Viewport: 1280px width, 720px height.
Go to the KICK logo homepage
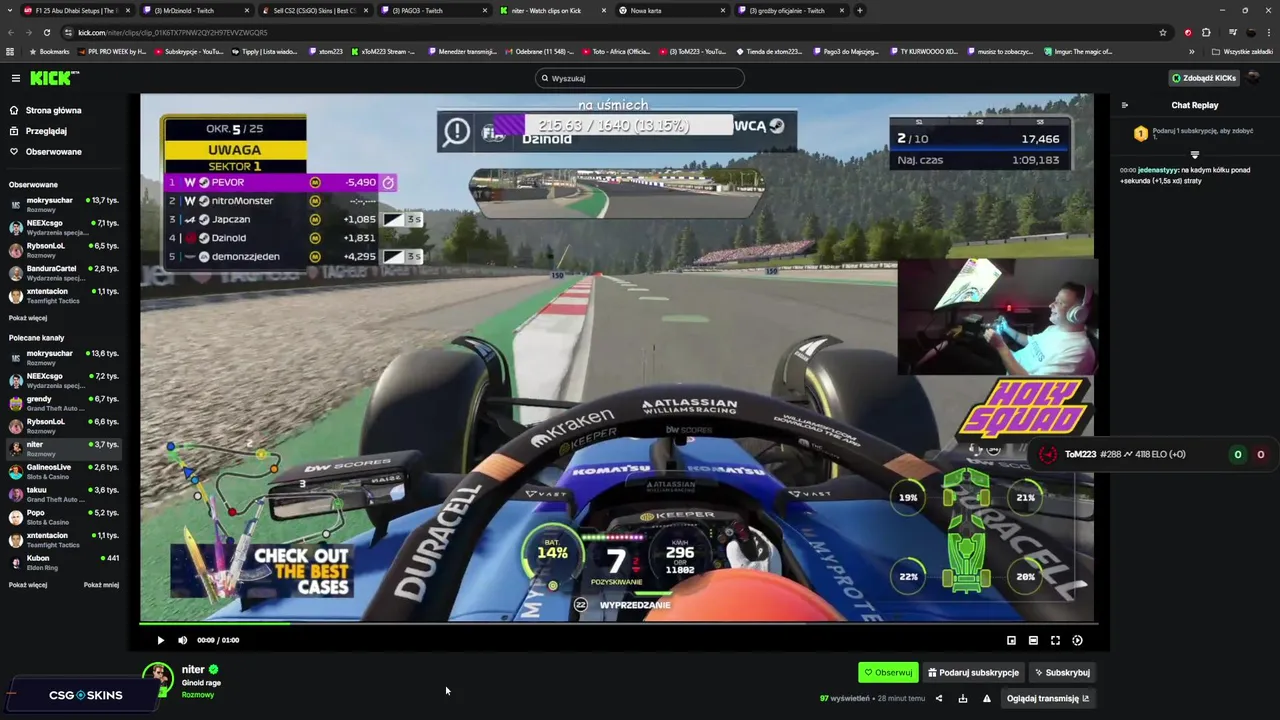tap(54, 78)
